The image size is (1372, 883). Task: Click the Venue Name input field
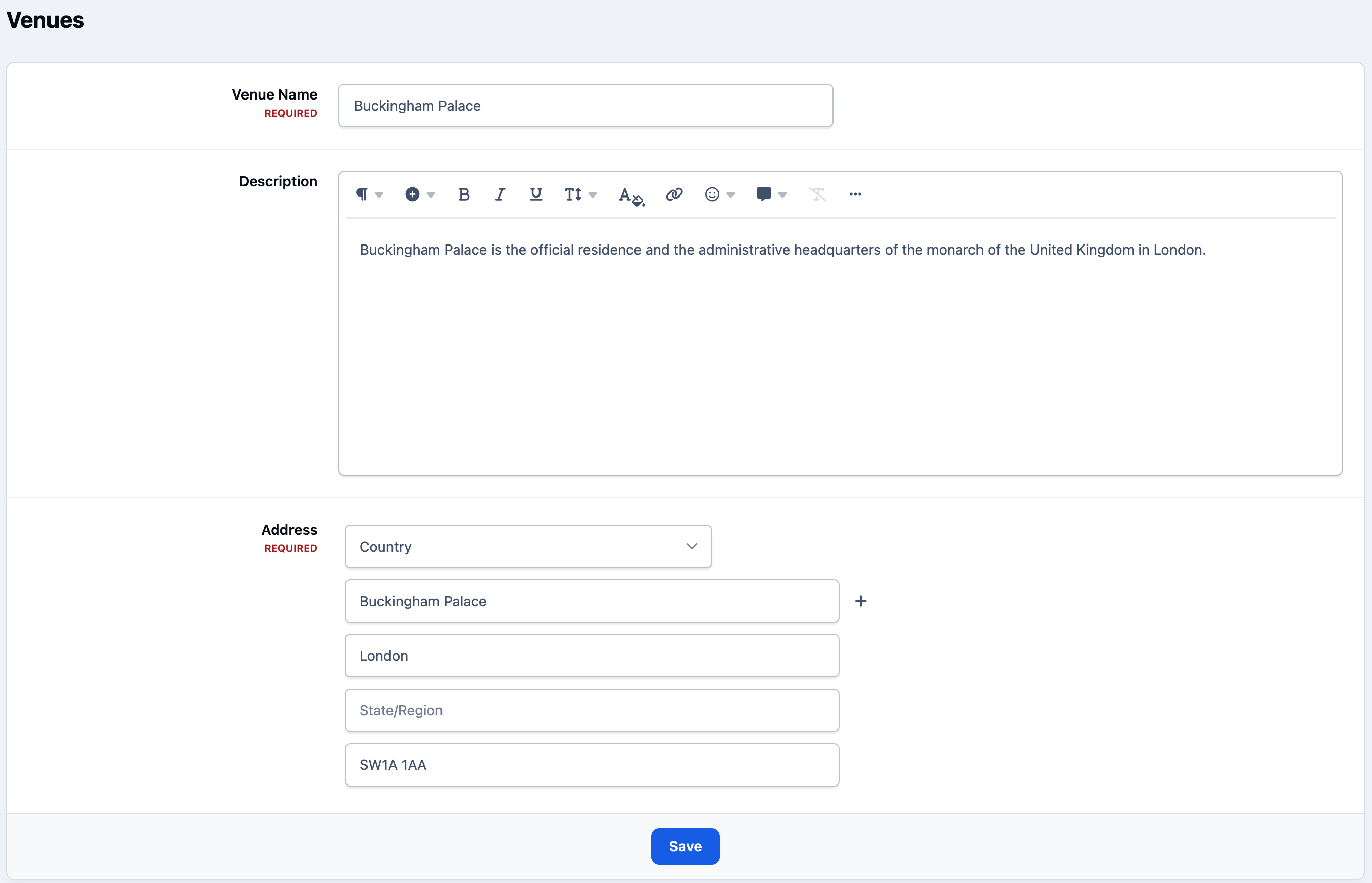point(585,106)
